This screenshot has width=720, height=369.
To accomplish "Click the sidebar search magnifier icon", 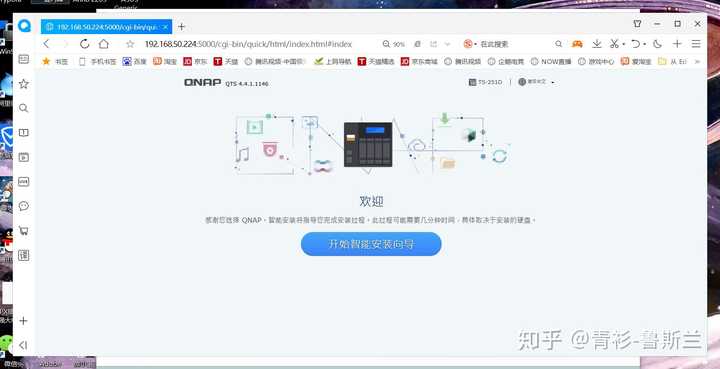I will tap(23, 108).
